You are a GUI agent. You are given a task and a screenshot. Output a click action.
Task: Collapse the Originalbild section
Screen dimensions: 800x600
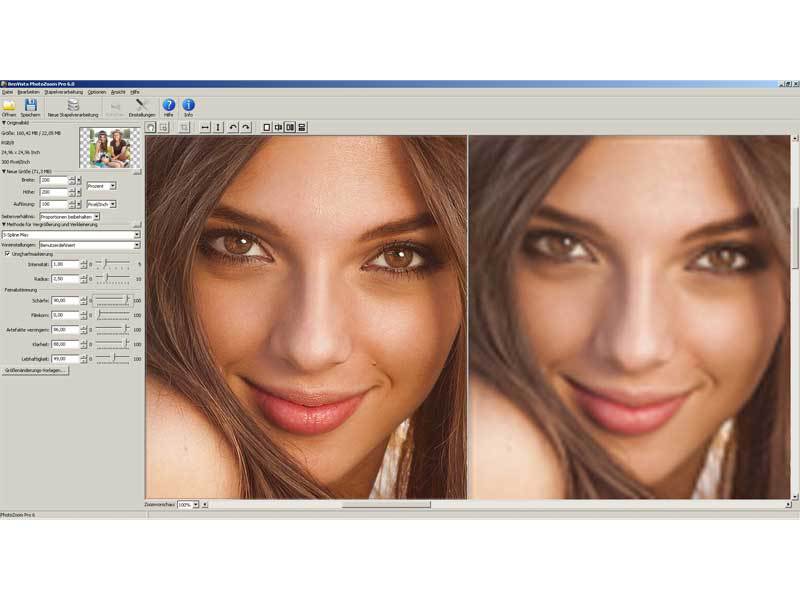point(4,123)
